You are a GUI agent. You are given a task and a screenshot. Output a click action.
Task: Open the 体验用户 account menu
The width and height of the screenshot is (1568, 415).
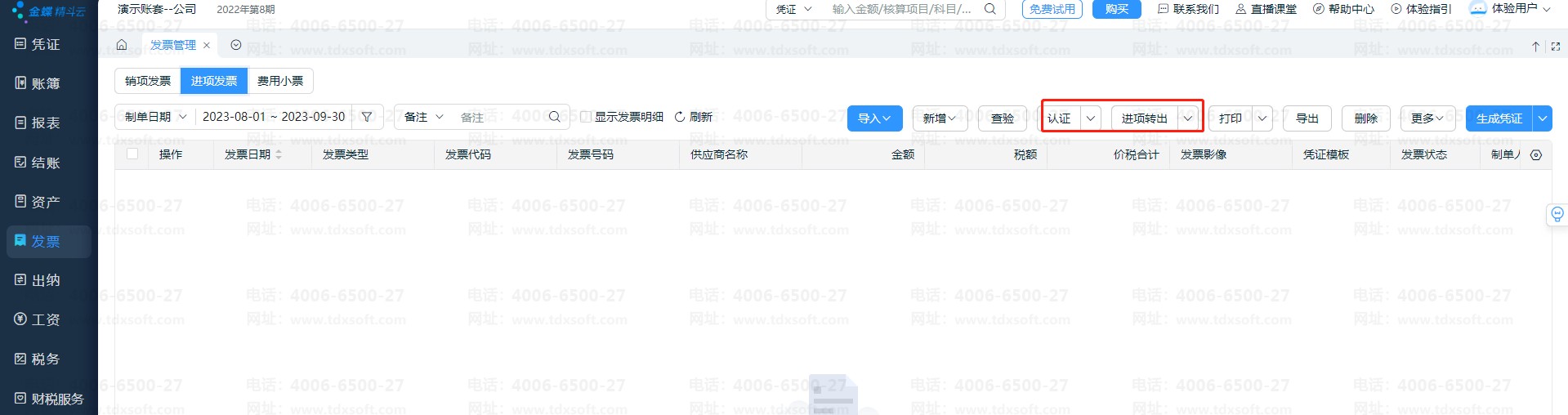point(1511,9)
